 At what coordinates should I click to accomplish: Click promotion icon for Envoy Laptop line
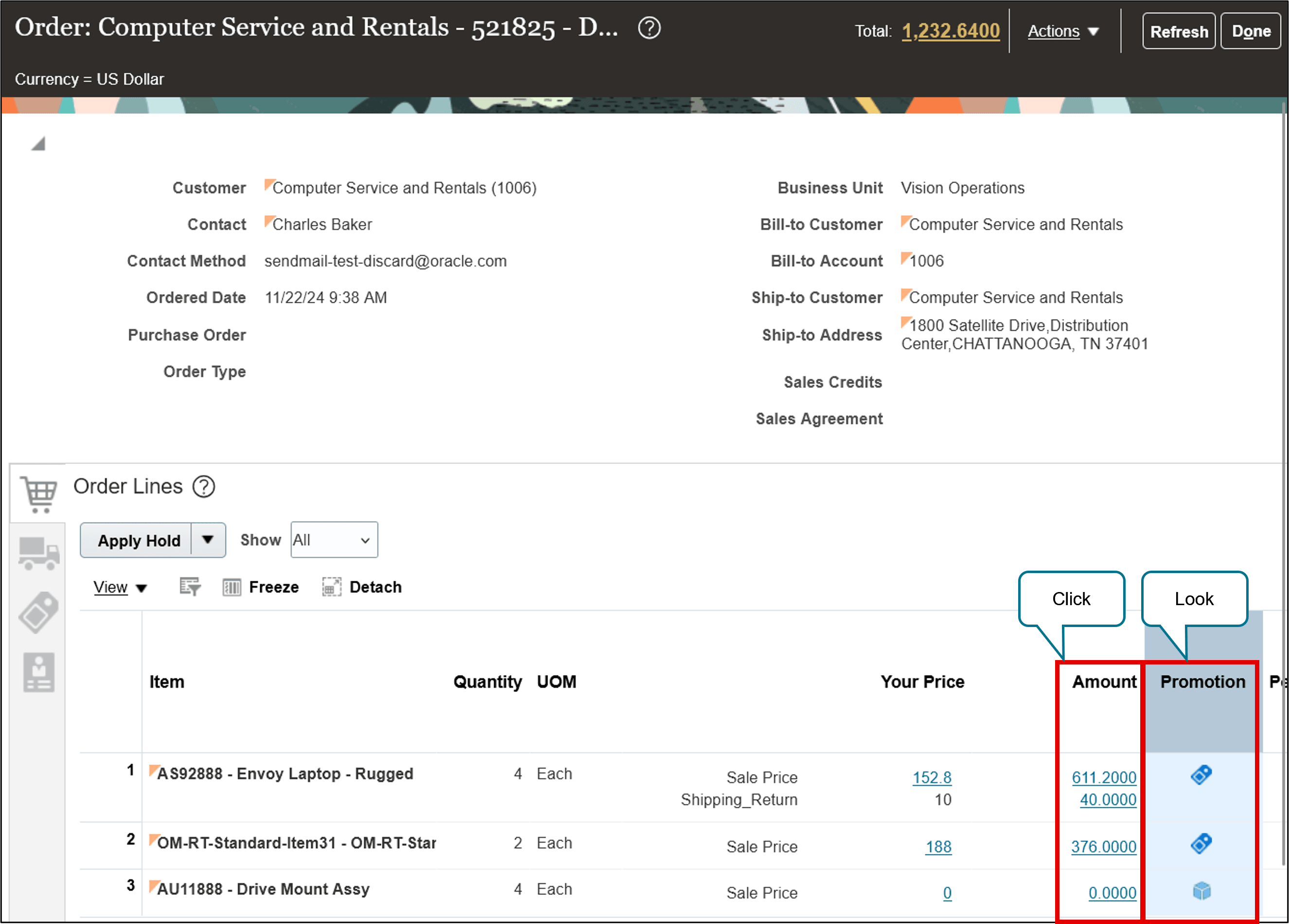1201,775
